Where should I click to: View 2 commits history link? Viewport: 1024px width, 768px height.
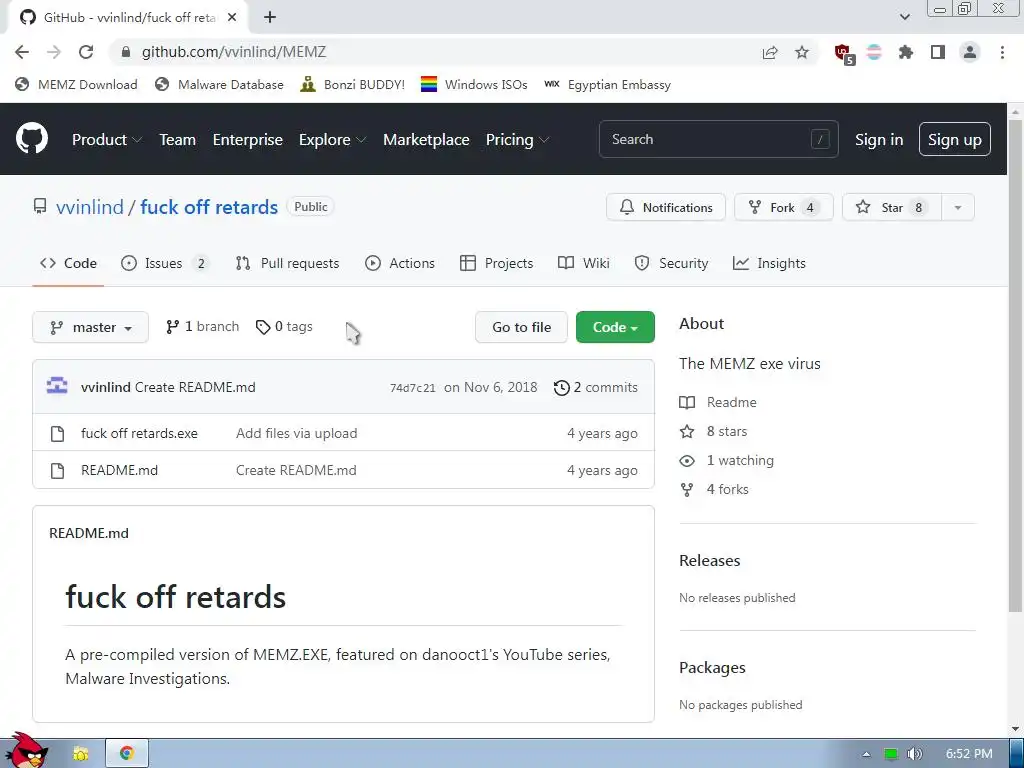click(596, 387)
